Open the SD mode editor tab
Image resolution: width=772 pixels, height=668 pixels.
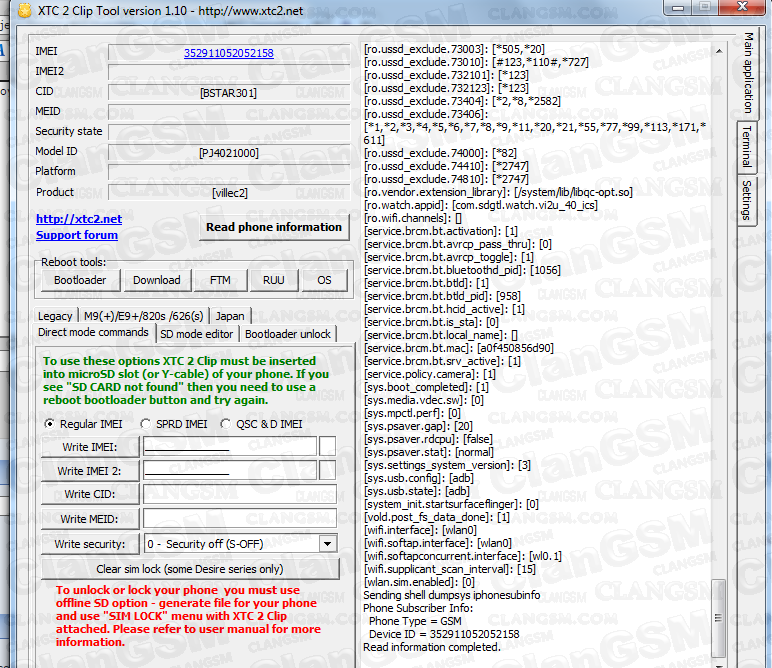[x=196, y=334]
